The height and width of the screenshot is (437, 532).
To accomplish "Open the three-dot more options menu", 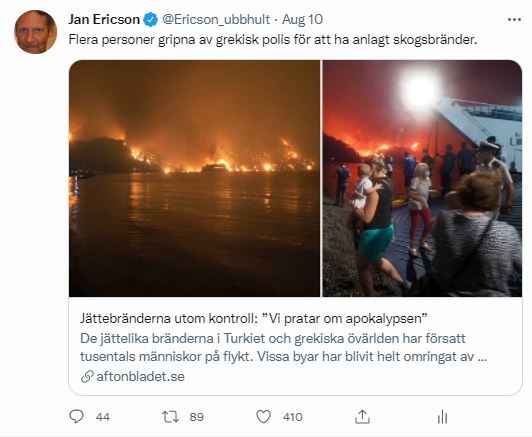I will tap(514, 20).
